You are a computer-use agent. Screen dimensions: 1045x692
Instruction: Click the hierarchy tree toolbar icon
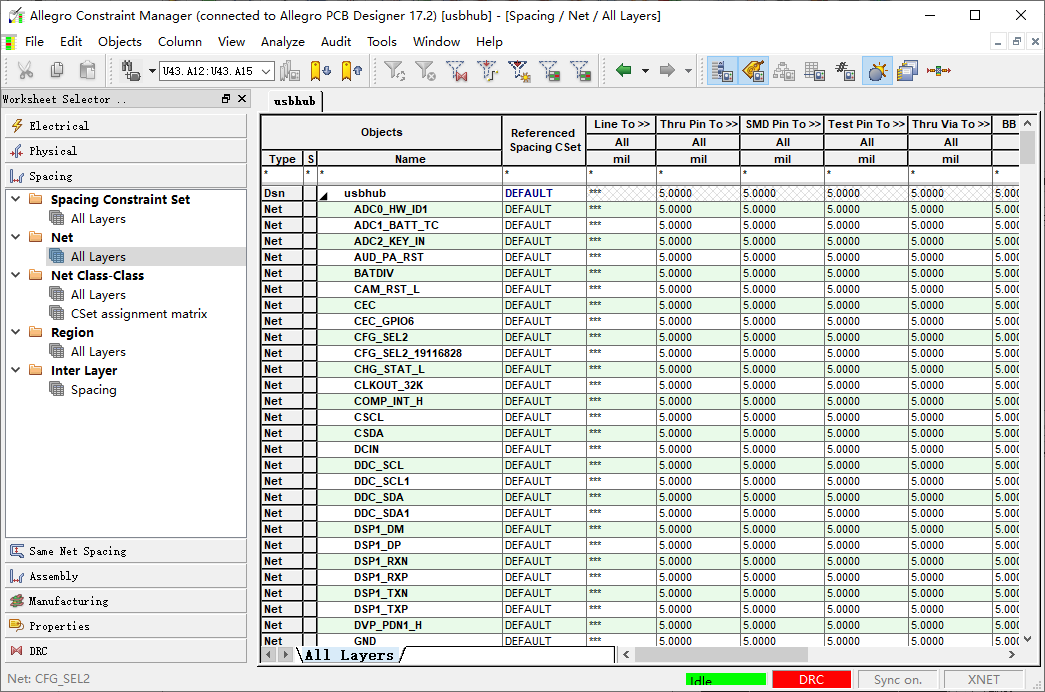click(x=784, y=71)
